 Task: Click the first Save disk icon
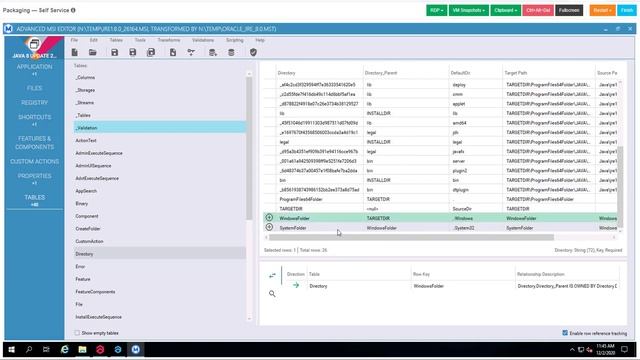[x=115, y=52]
